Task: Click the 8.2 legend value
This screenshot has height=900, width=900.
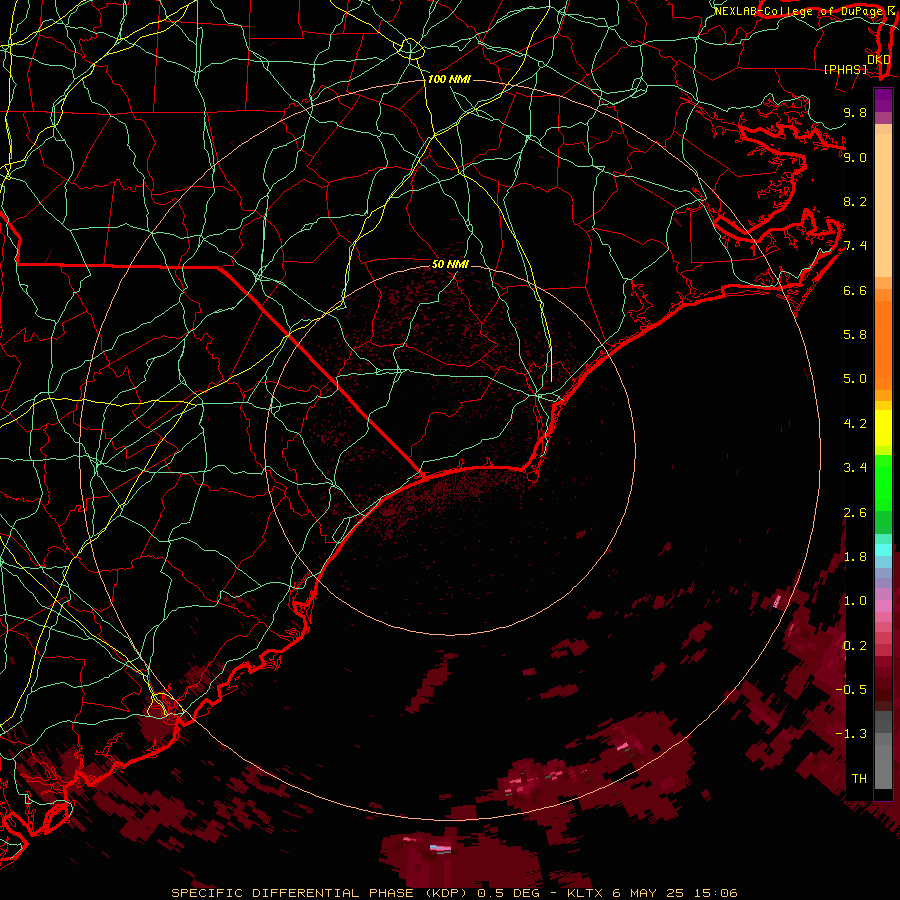Action: [x=855, y=201]
